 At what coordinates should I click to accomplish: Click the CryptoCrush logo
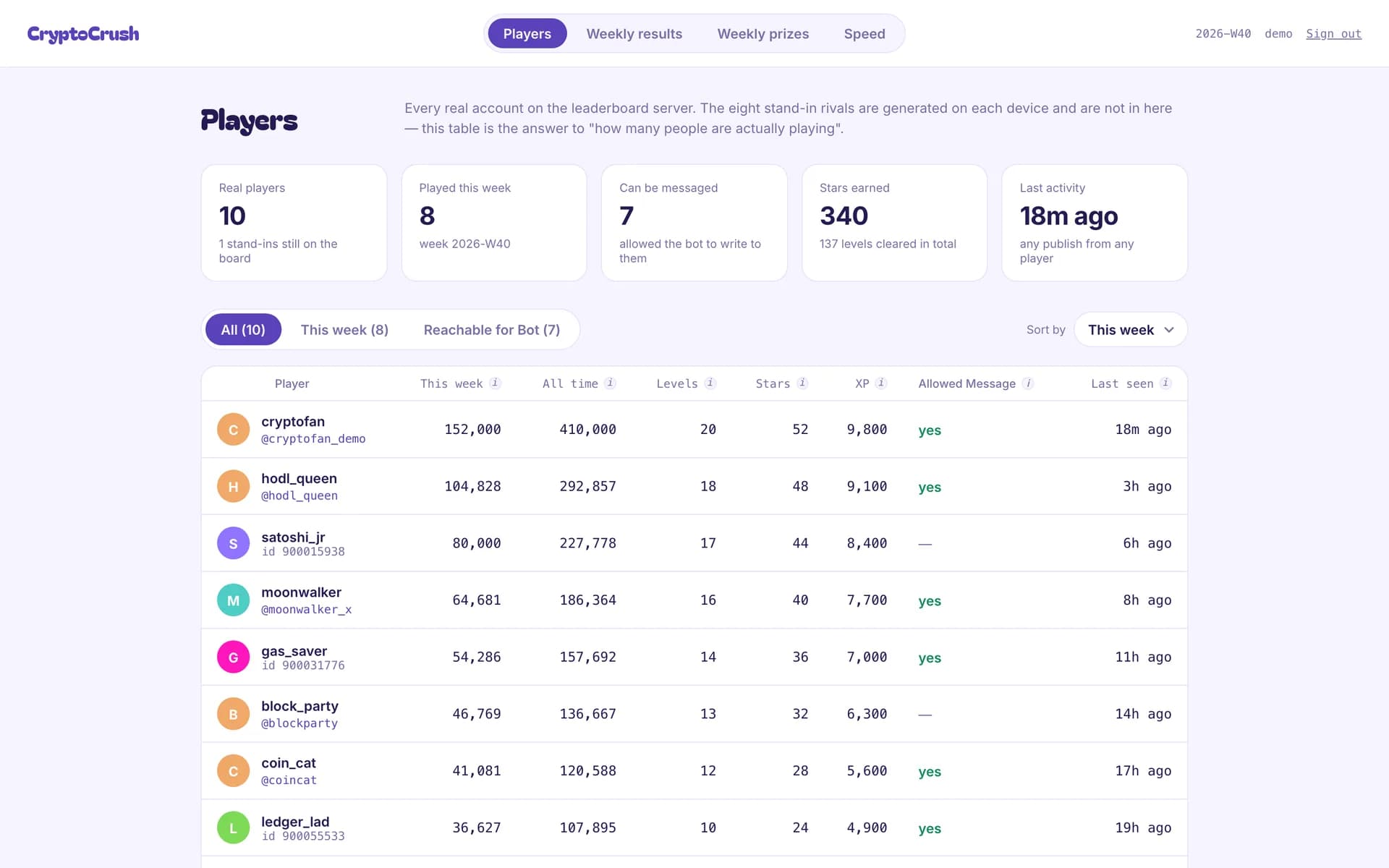point(83,34)
